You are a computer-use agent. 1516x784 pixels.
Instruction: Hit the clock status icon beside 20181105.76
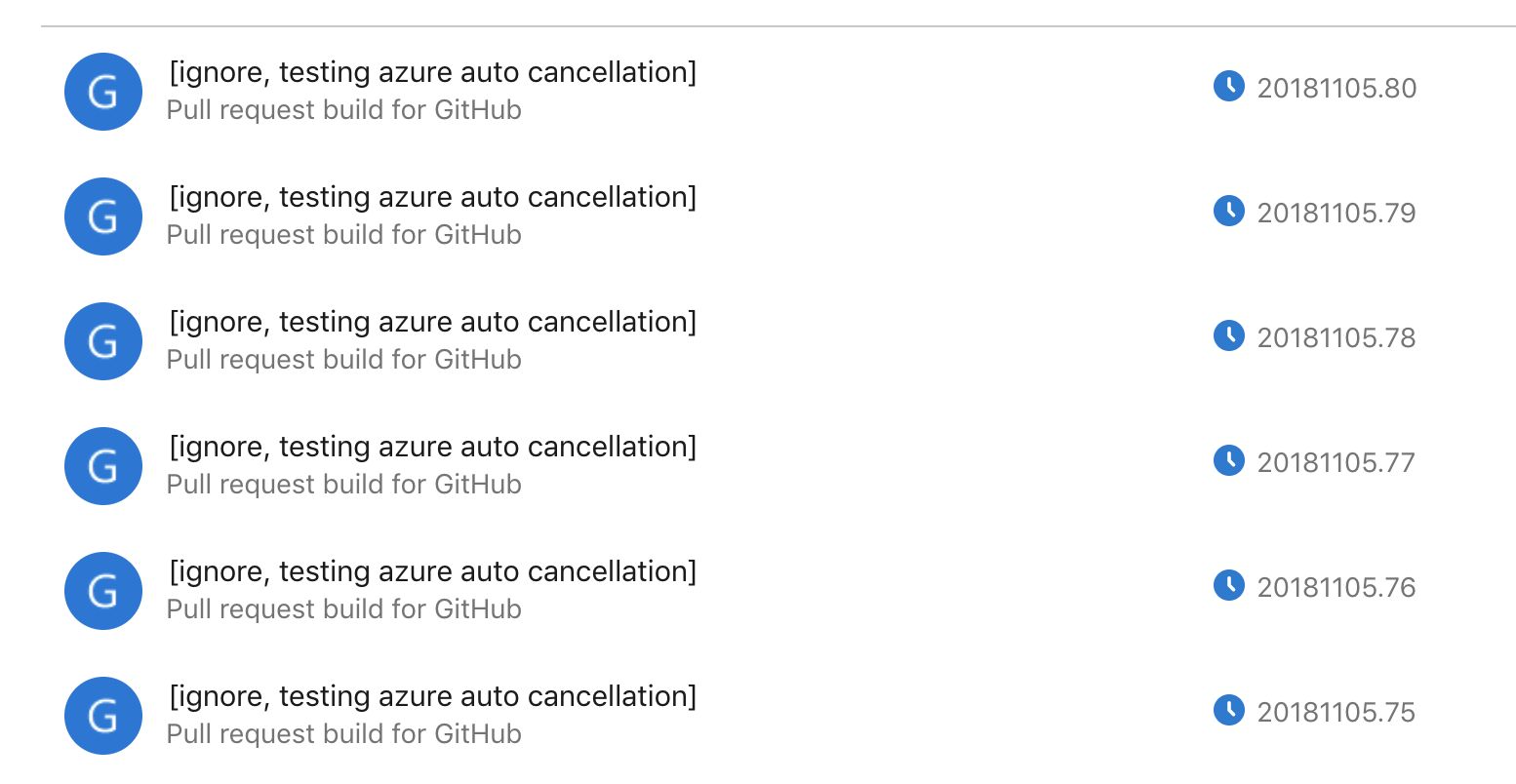tap(1228, 585)
